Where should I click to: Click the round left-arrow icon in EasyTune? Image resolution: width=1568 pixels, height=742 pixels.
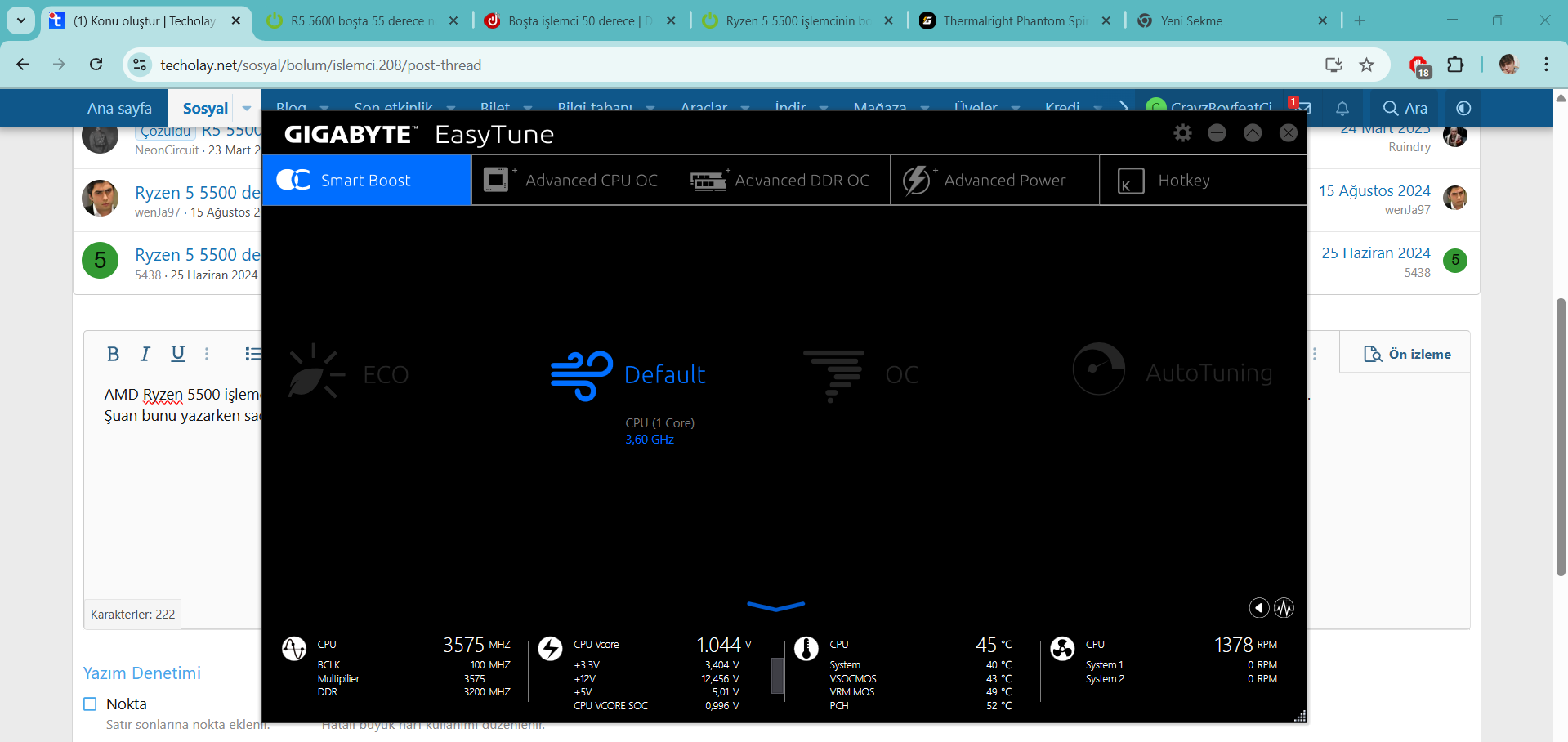click(x=1259, y=608)
